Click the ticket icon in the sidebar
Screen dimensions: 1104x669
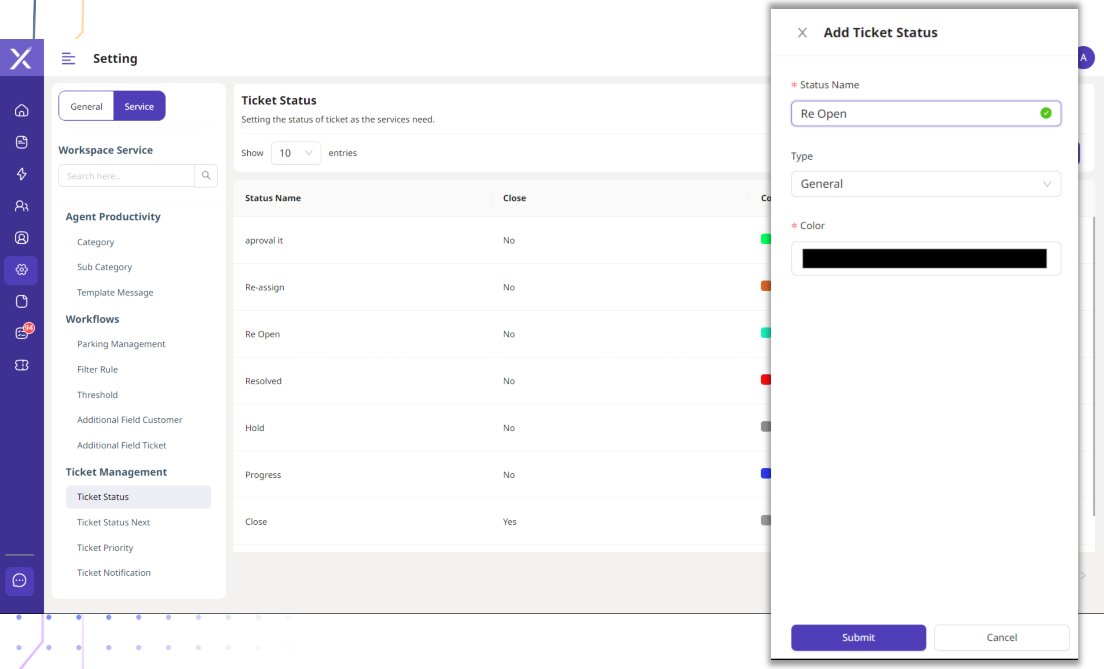tap(21, 366)
